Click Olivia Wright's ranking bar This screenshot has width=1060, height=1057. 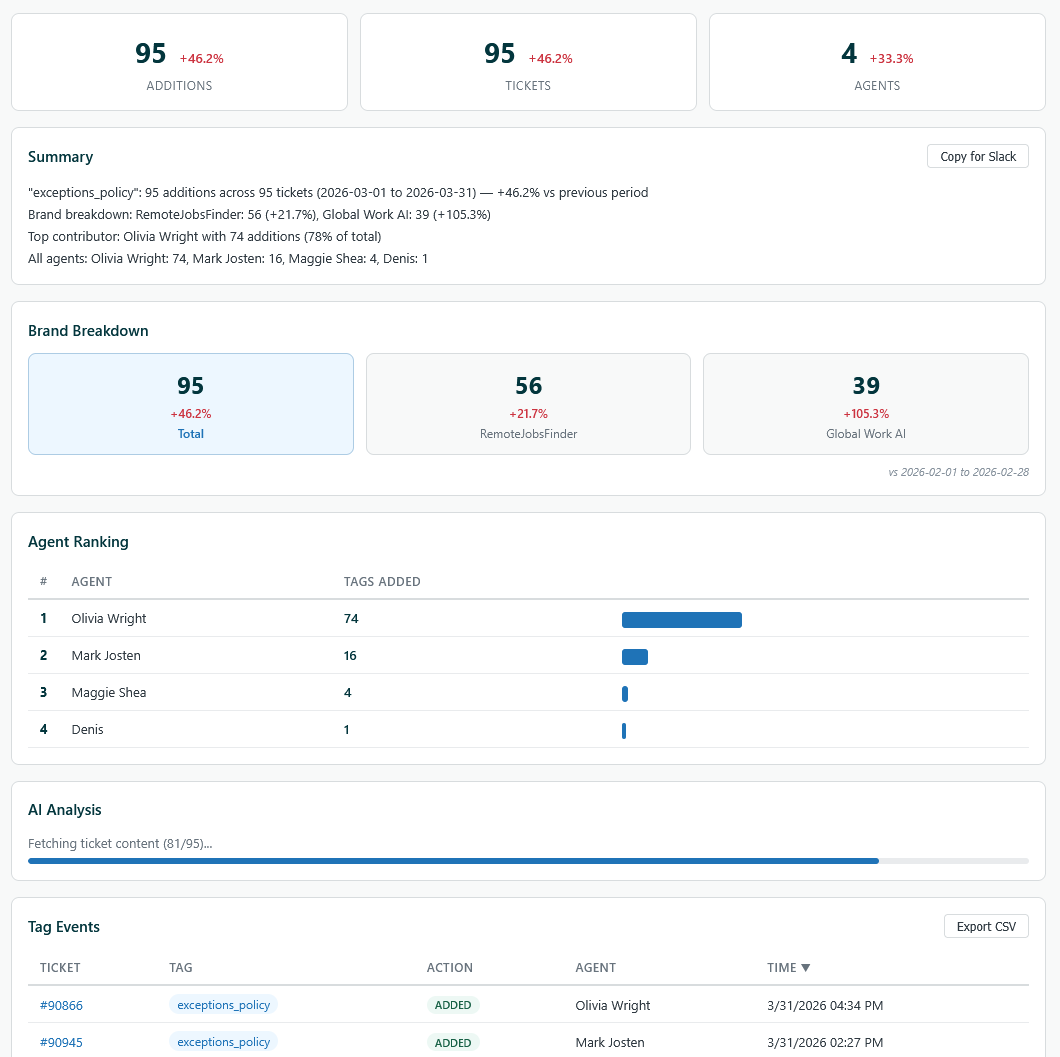(682, 620)
